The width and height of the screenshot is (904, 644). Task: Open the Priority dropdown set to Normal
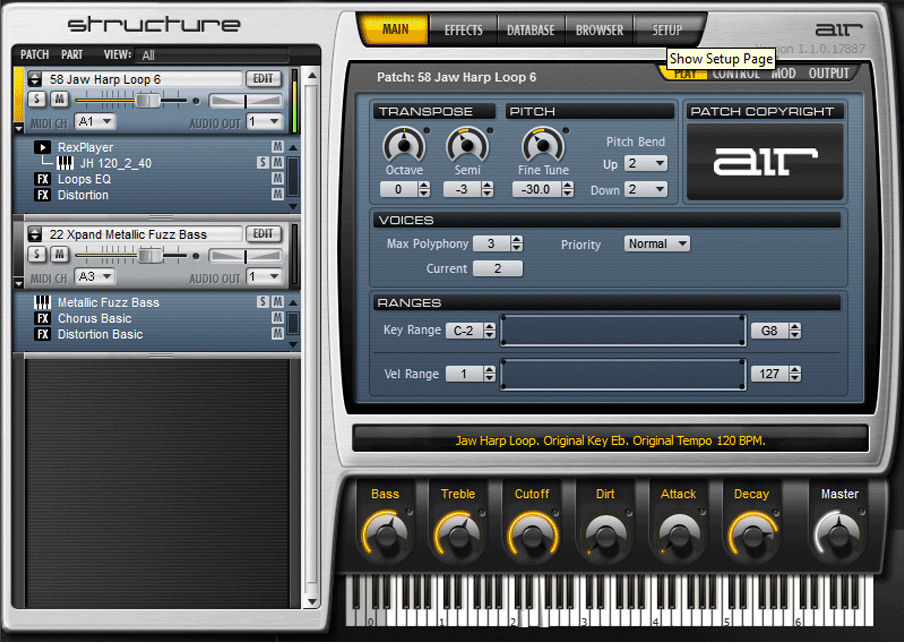pos(657,244)
